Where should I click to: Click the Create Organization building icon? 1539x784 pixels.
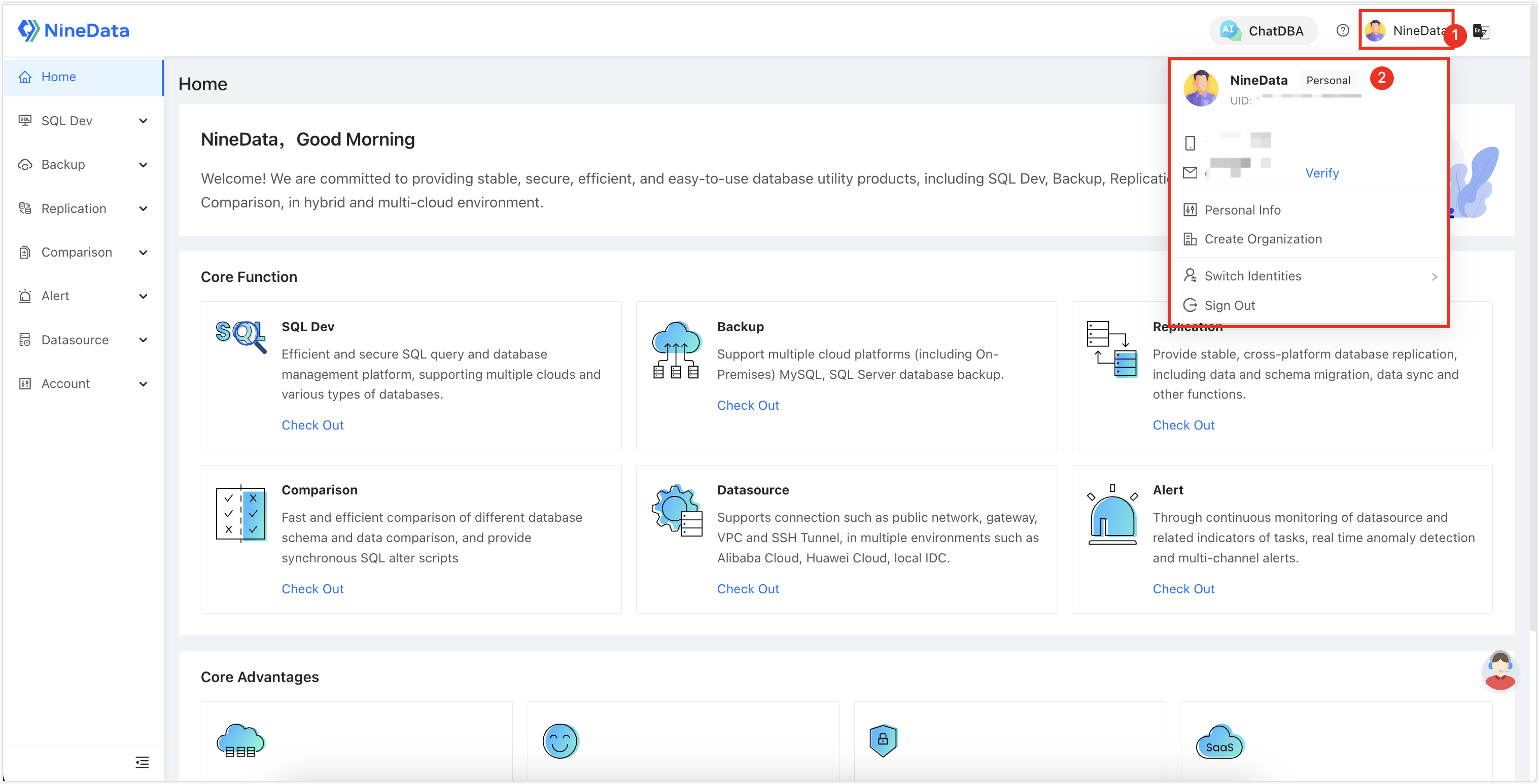click(1190, 239)
